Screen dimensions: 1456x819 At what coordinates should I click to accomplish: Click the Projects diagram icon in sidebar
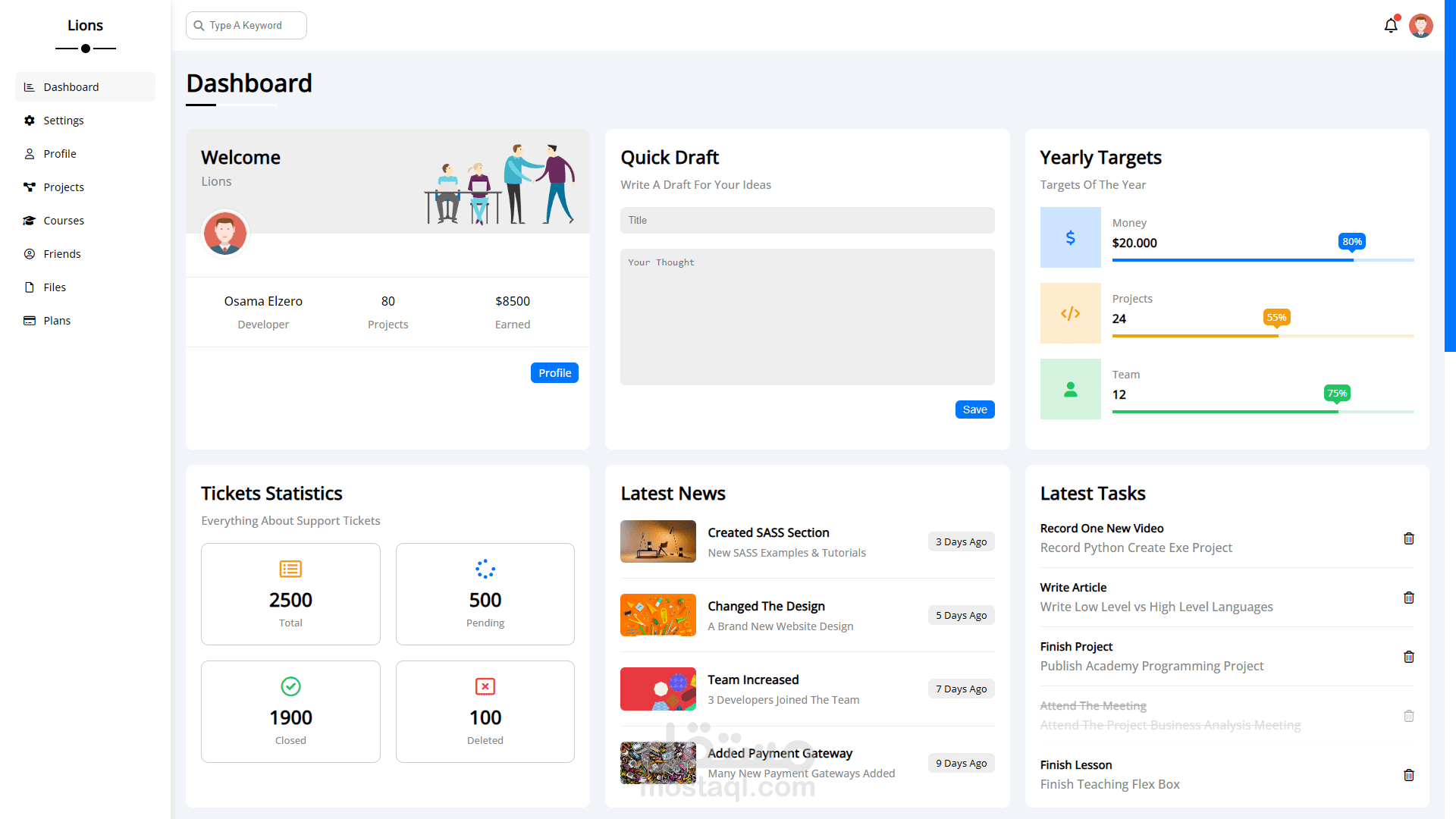coord(30,187)
